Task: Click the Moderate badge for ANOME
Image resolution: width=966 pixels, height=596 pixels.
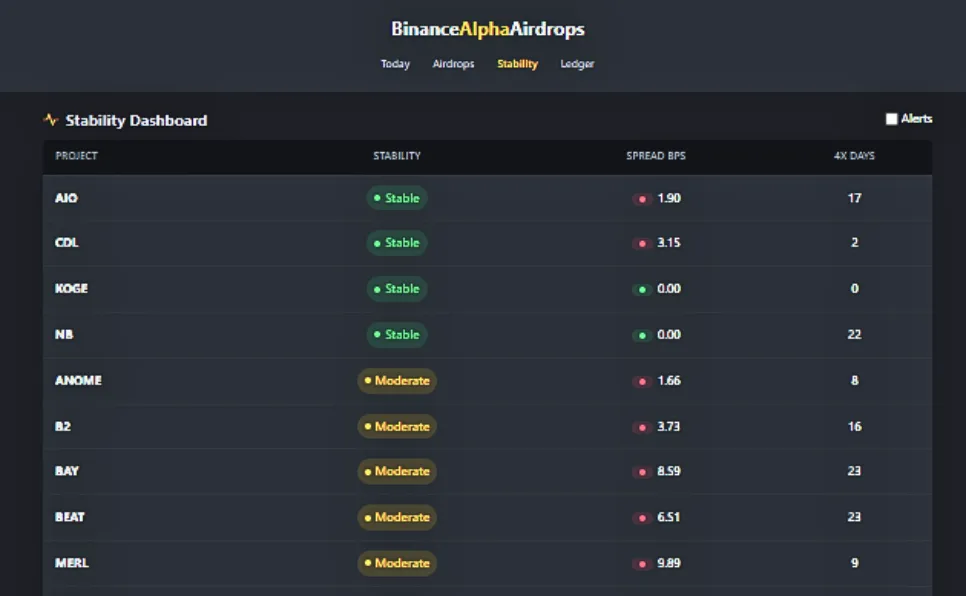Action: coord(397,381)
